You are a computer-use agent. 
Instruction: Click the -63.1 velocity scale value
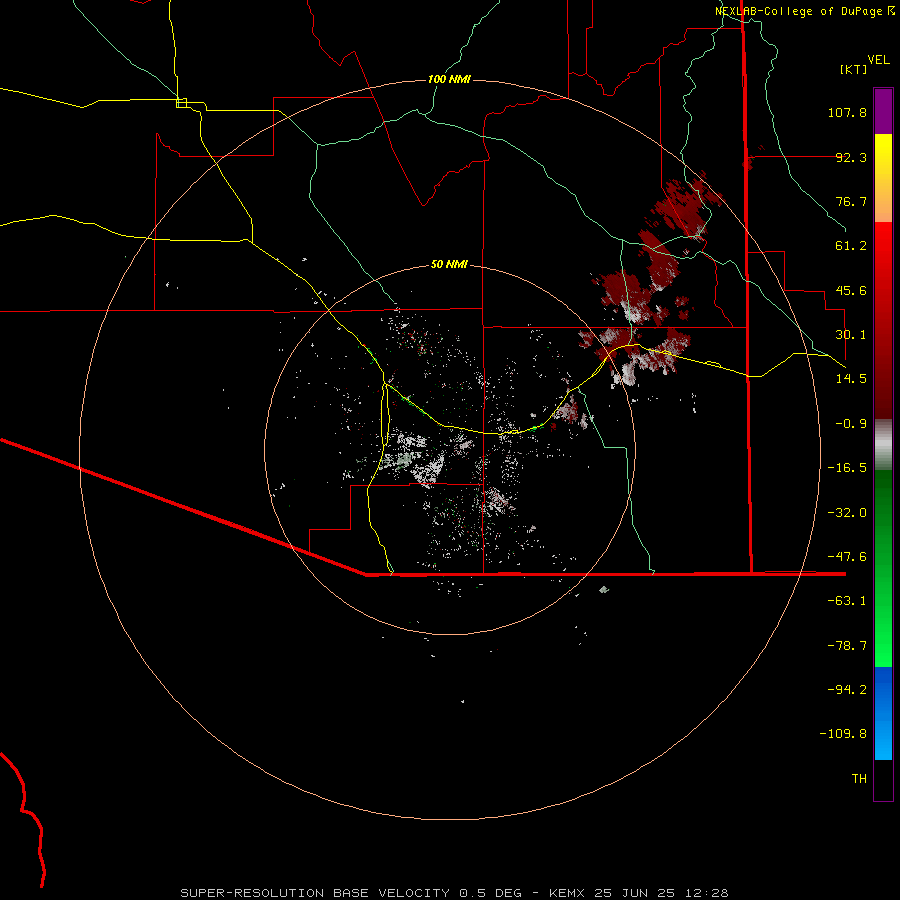pos(847,601)
